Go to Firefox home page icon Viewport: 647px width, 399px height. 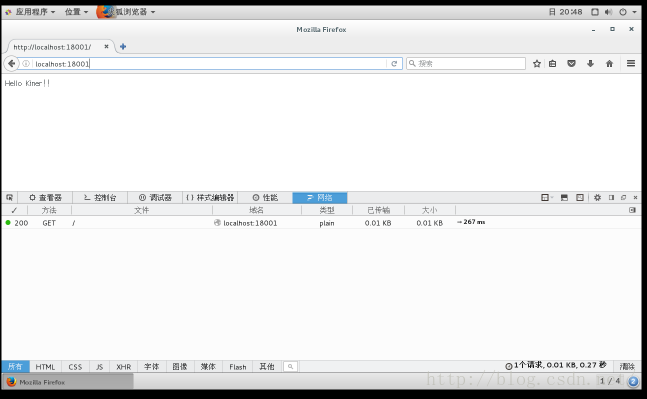[x=609, y=64]
